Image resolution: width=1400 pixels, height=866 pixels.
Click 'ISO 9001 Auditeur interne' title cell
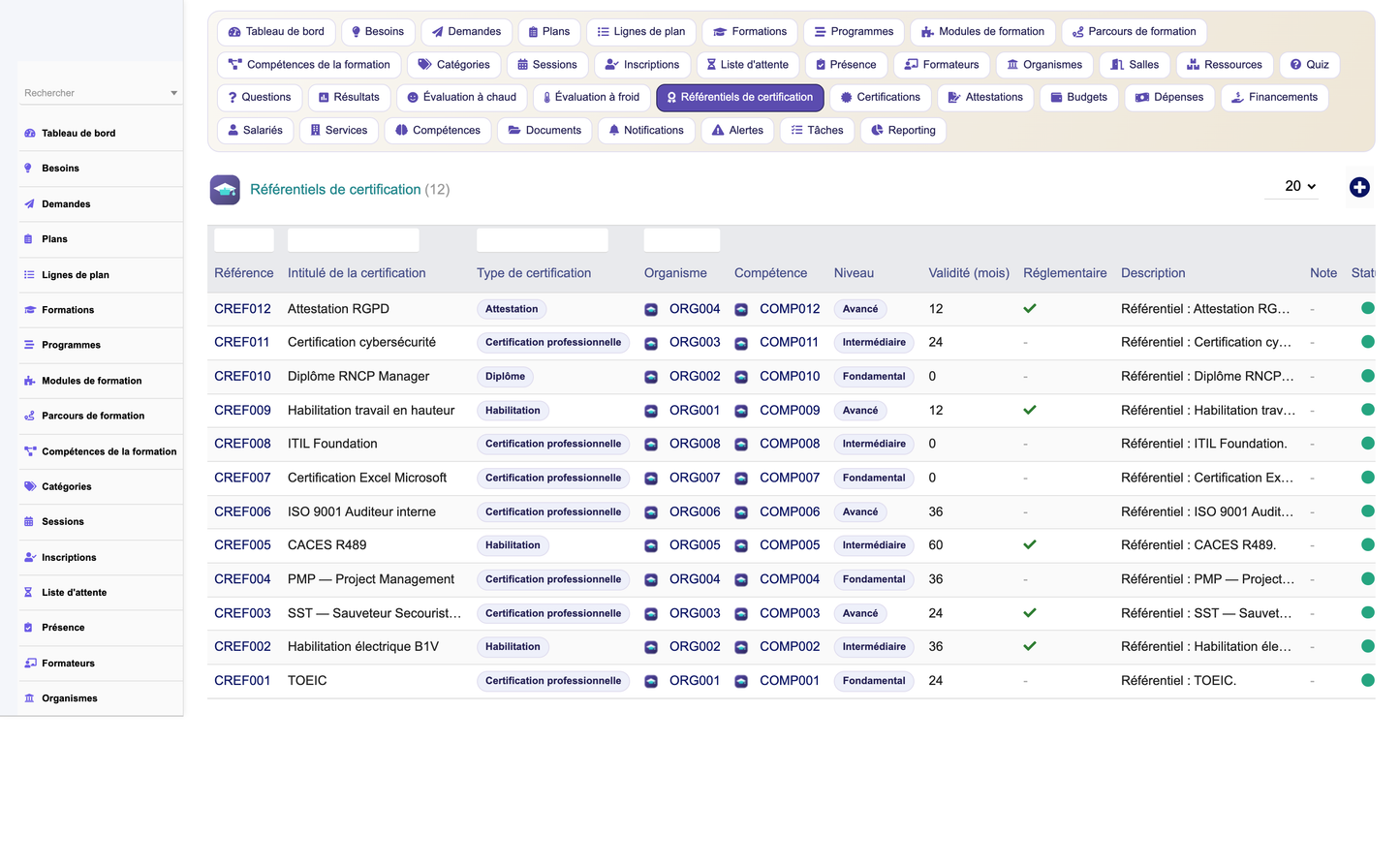tap(361, 511)
